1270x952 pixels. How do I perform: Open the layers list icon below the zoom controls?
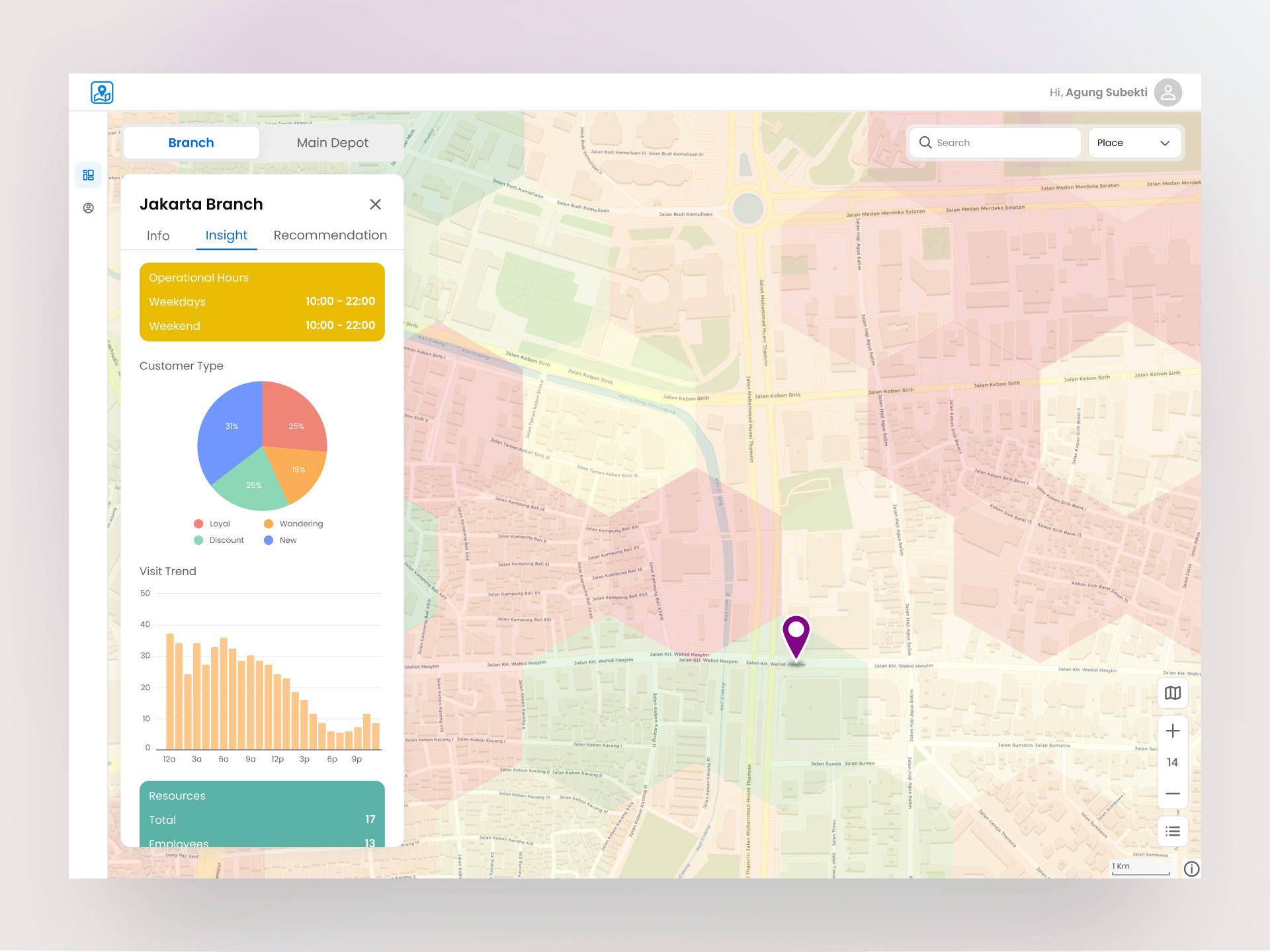tap(1173, 831)
